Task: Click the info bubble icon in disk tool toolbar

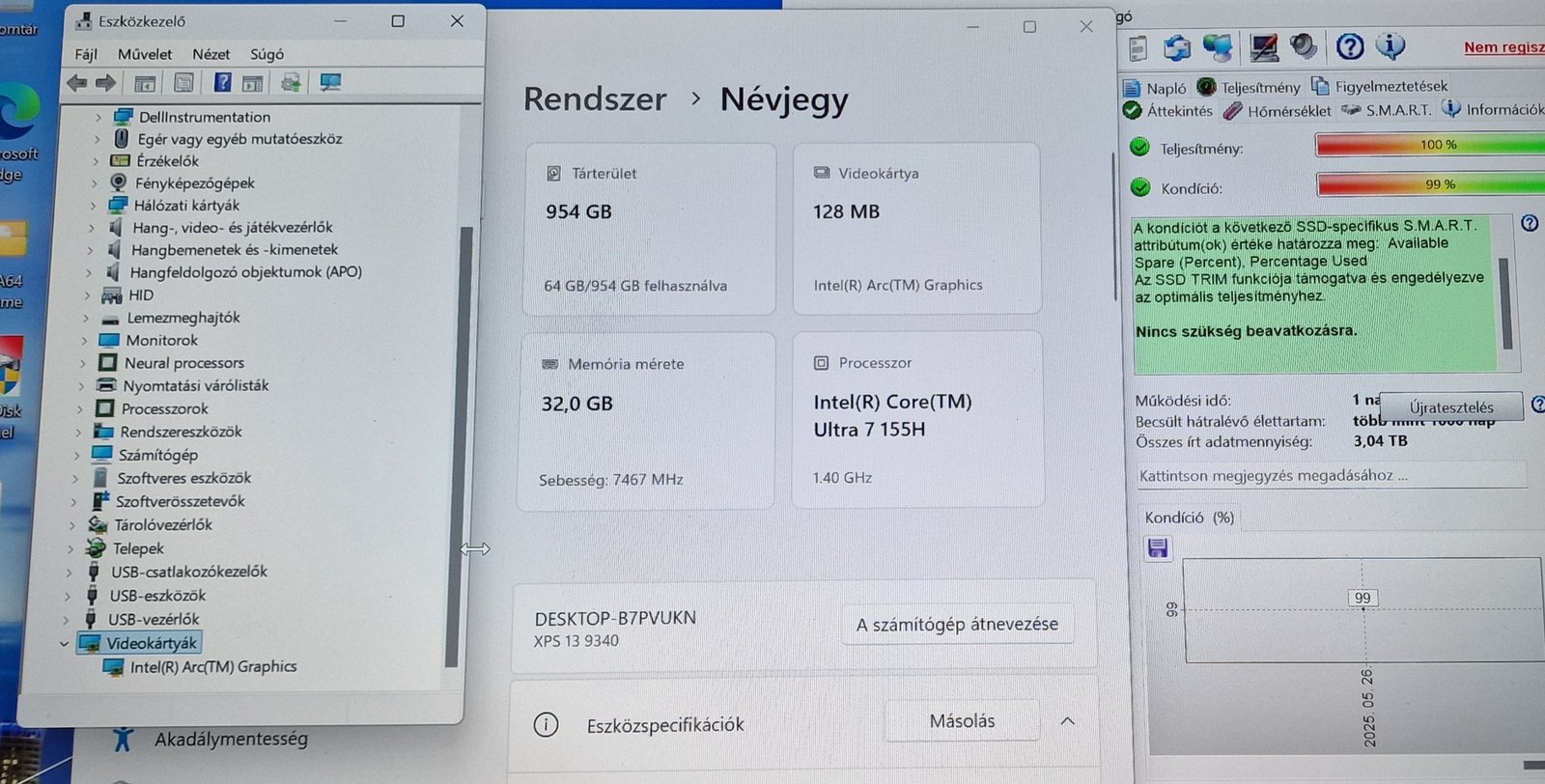Action: (x=1390, y=44)
